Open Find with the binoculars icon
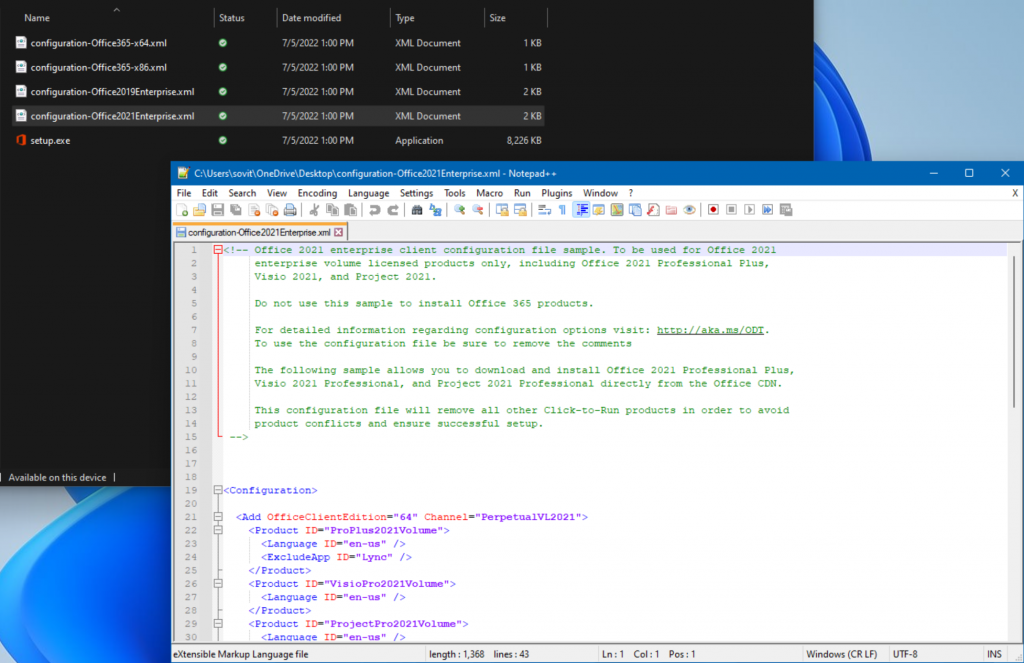 (x=417, y=210)
